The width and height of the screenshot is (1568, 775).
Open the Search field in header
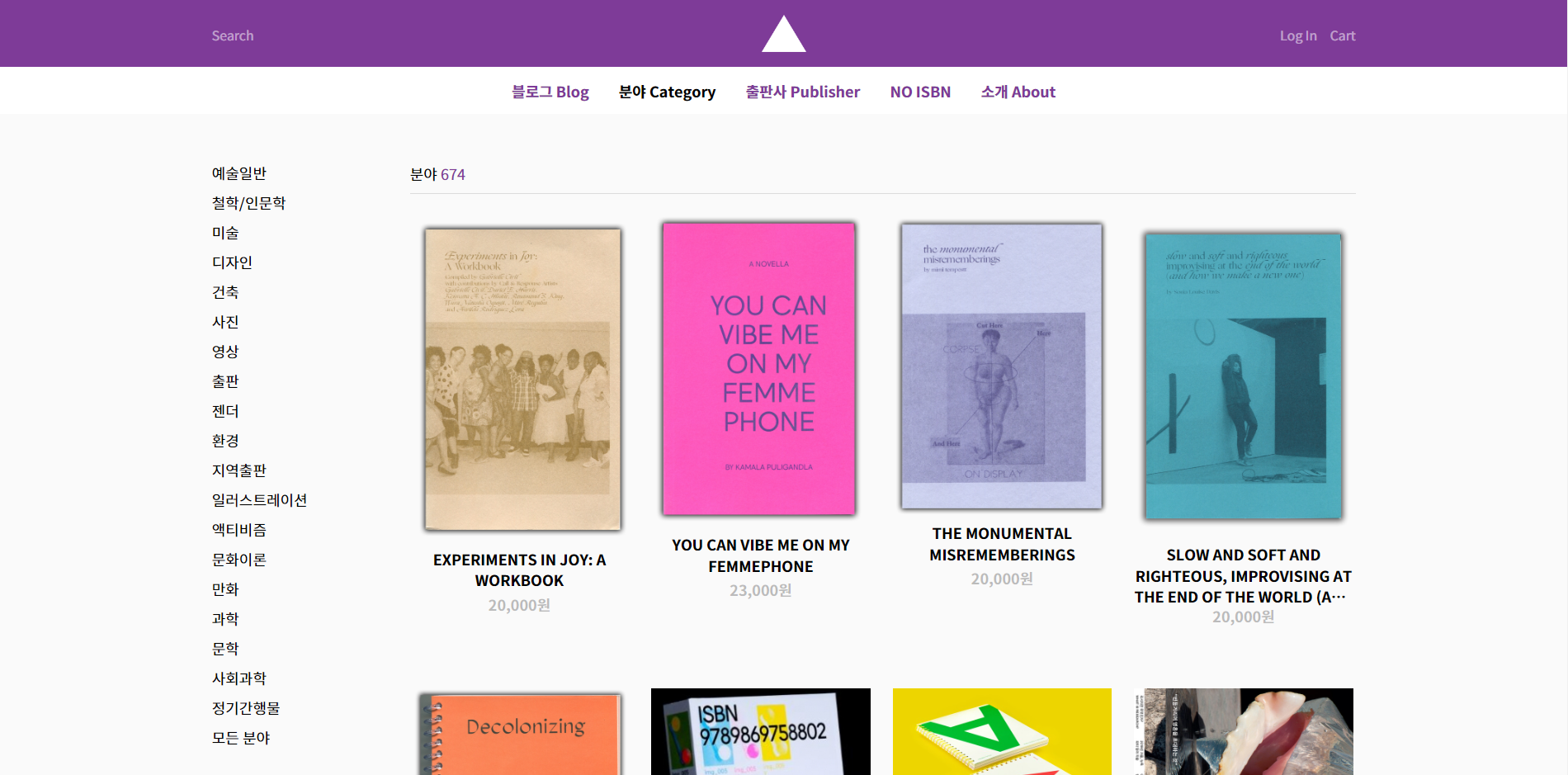(233, 35)
